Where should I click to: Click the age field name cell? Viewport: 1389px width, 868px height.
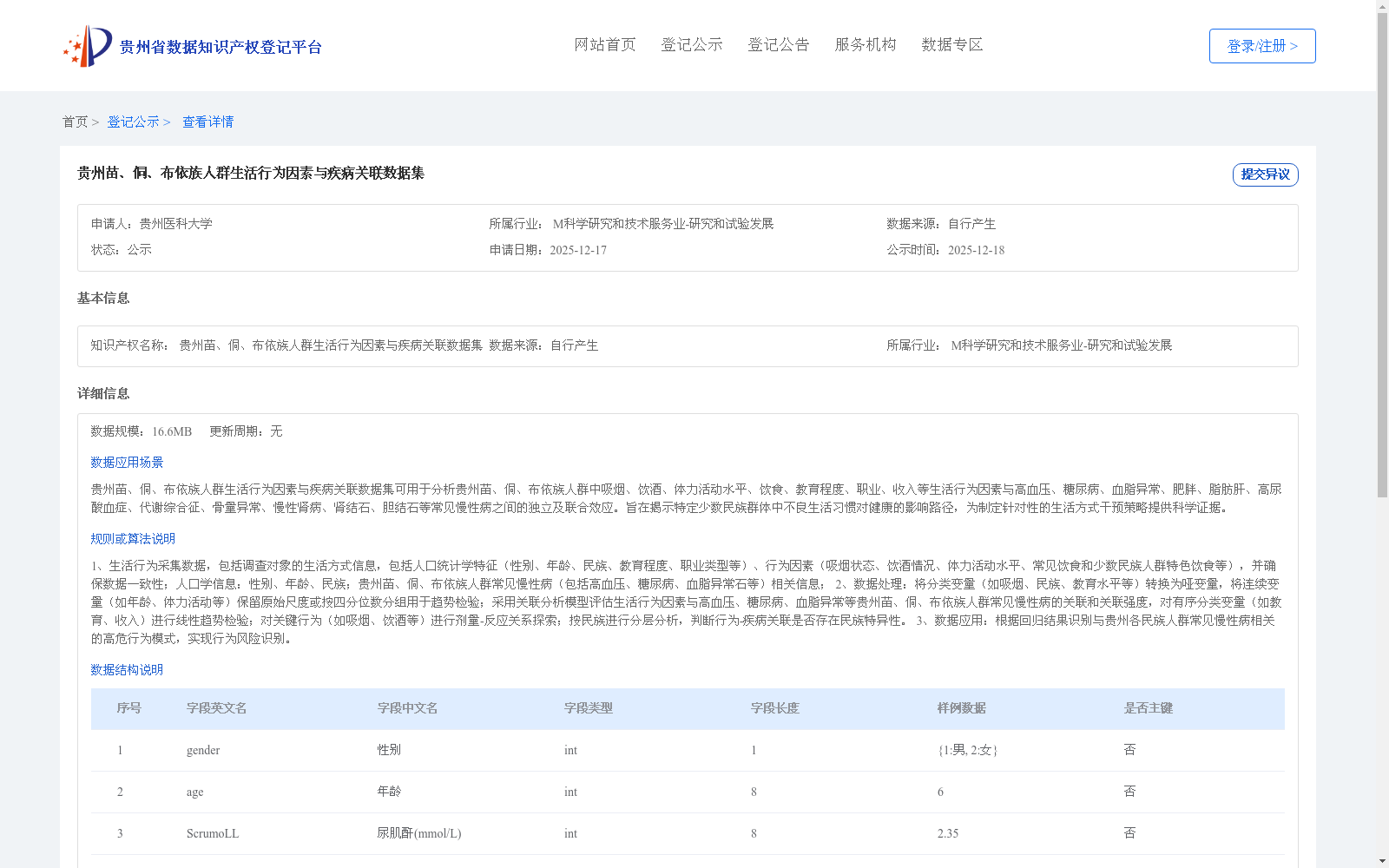click(x=195, y=792)
